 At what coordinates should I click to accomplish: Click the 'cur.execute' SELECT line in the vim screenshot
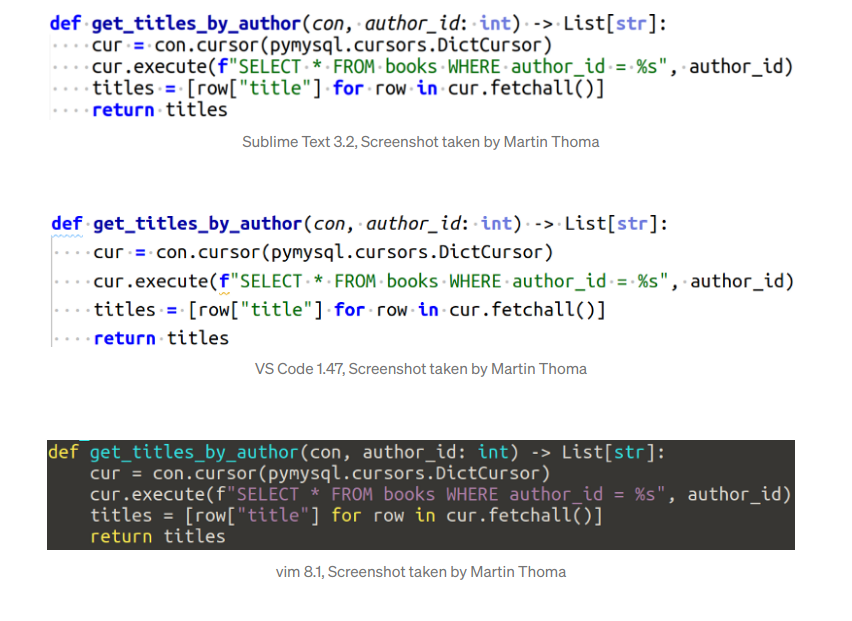(441, 494)
